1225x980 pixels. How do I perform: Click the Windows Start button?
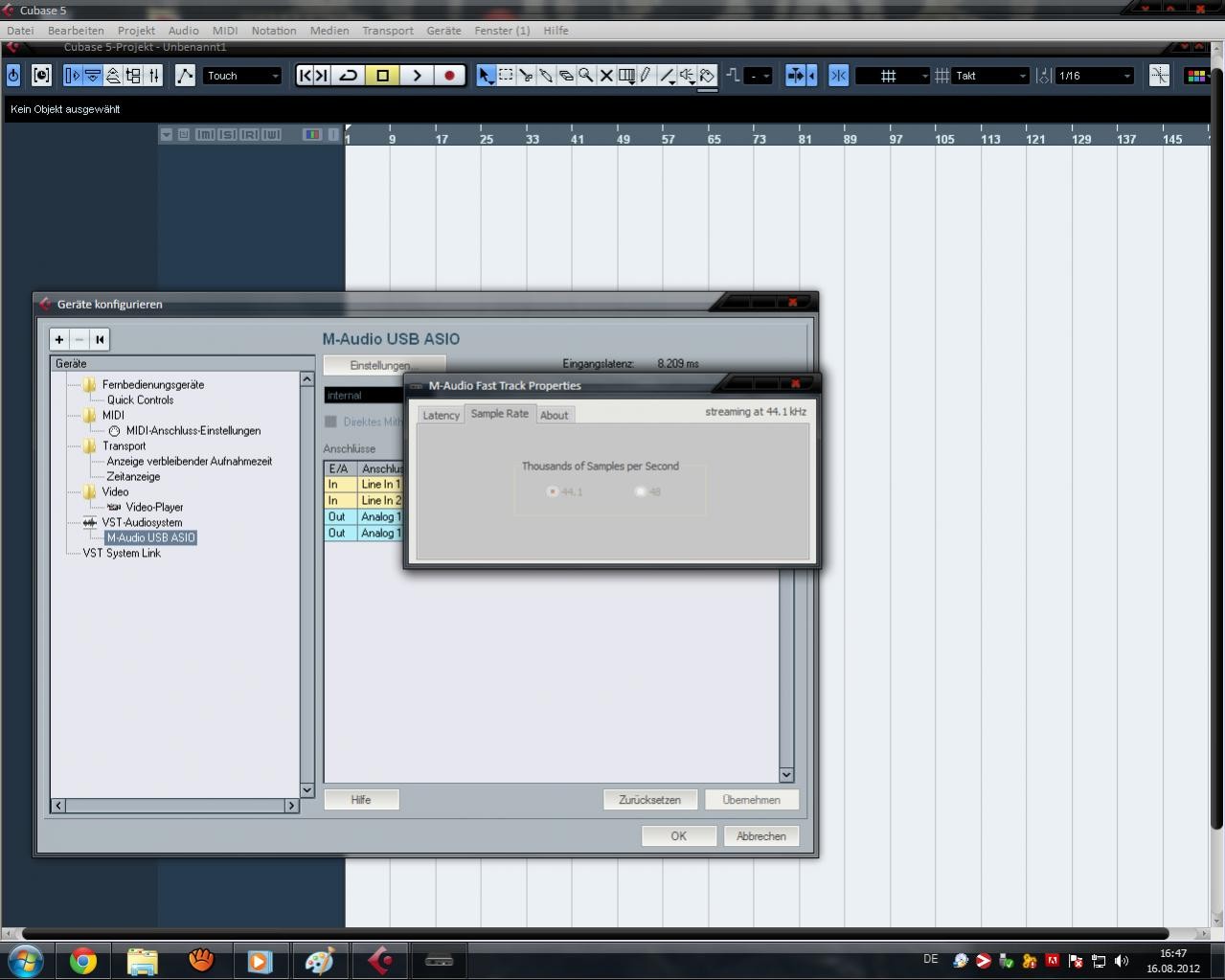pyautogui.click(x=26, y=960)
